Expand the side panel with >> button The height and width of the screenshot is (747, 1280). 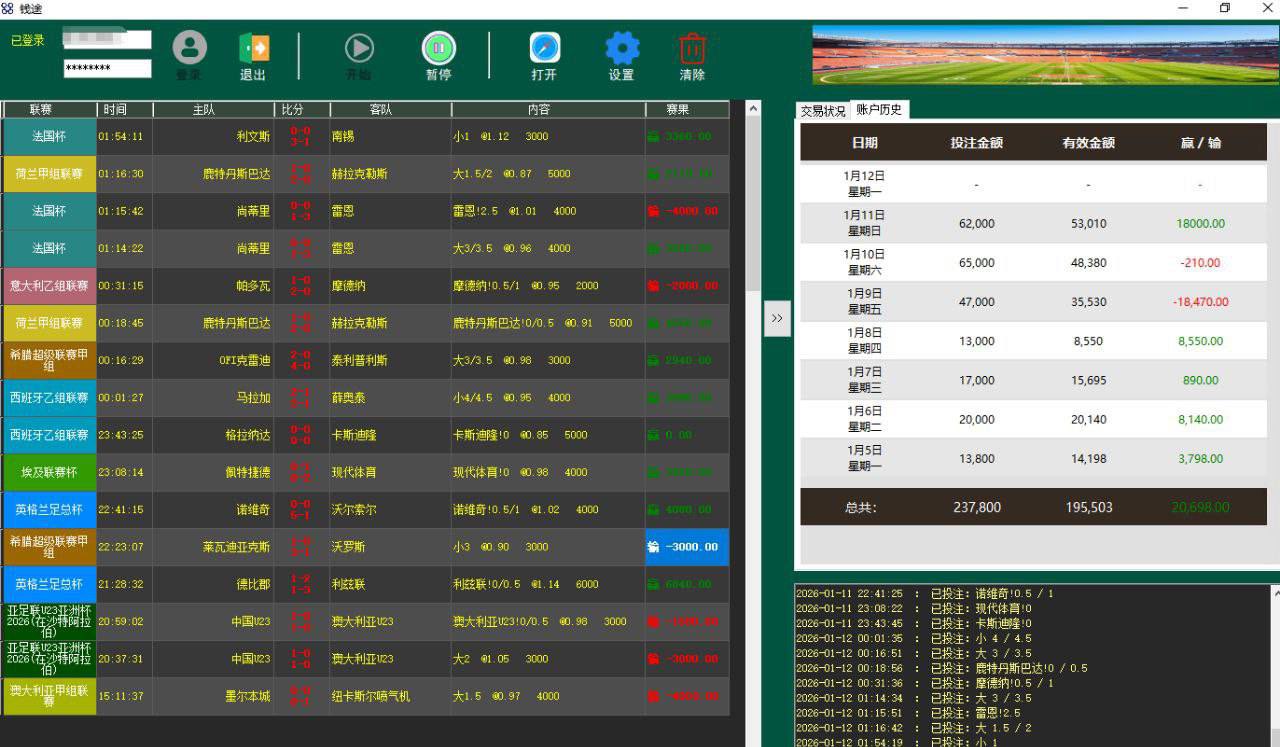[777, 318]
